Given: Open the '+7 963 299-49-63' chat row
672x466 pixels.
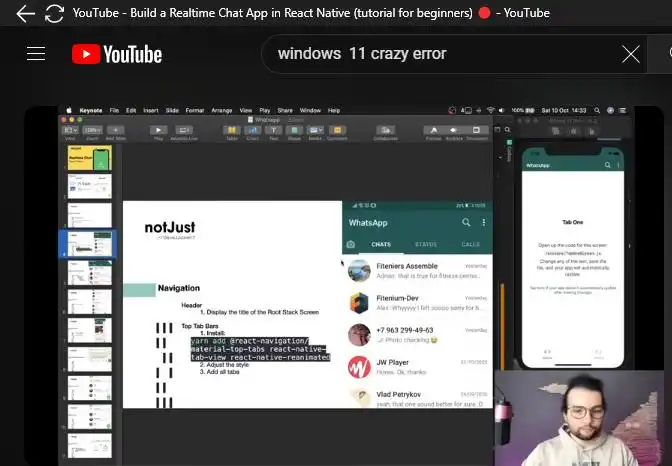Looking at the screenshot, I should (x=417, y=335).
